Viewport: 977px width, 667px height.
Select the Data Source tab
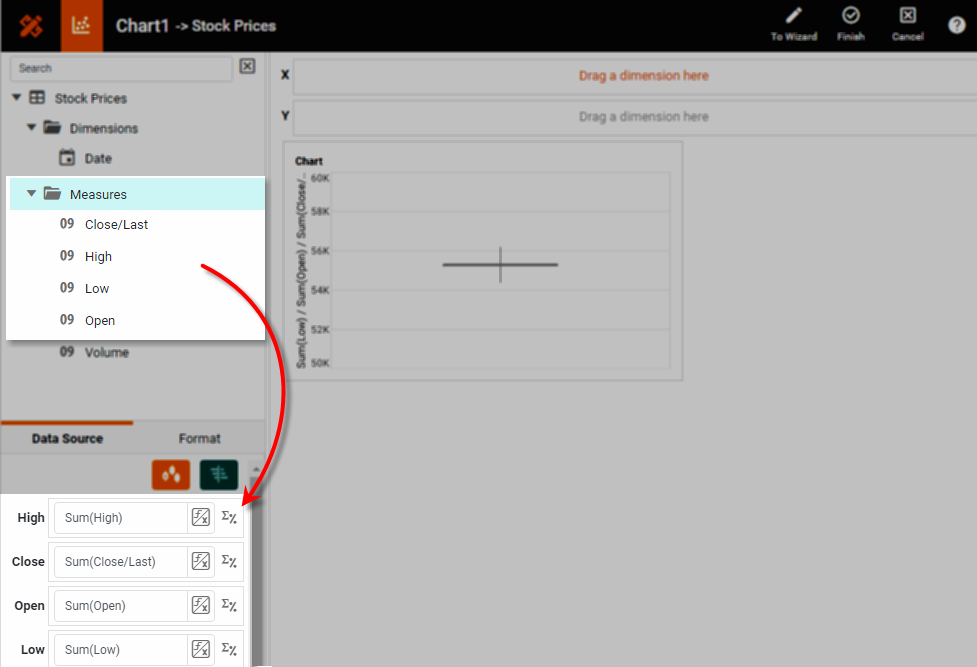pyautogui.click(x=66, y=438)
